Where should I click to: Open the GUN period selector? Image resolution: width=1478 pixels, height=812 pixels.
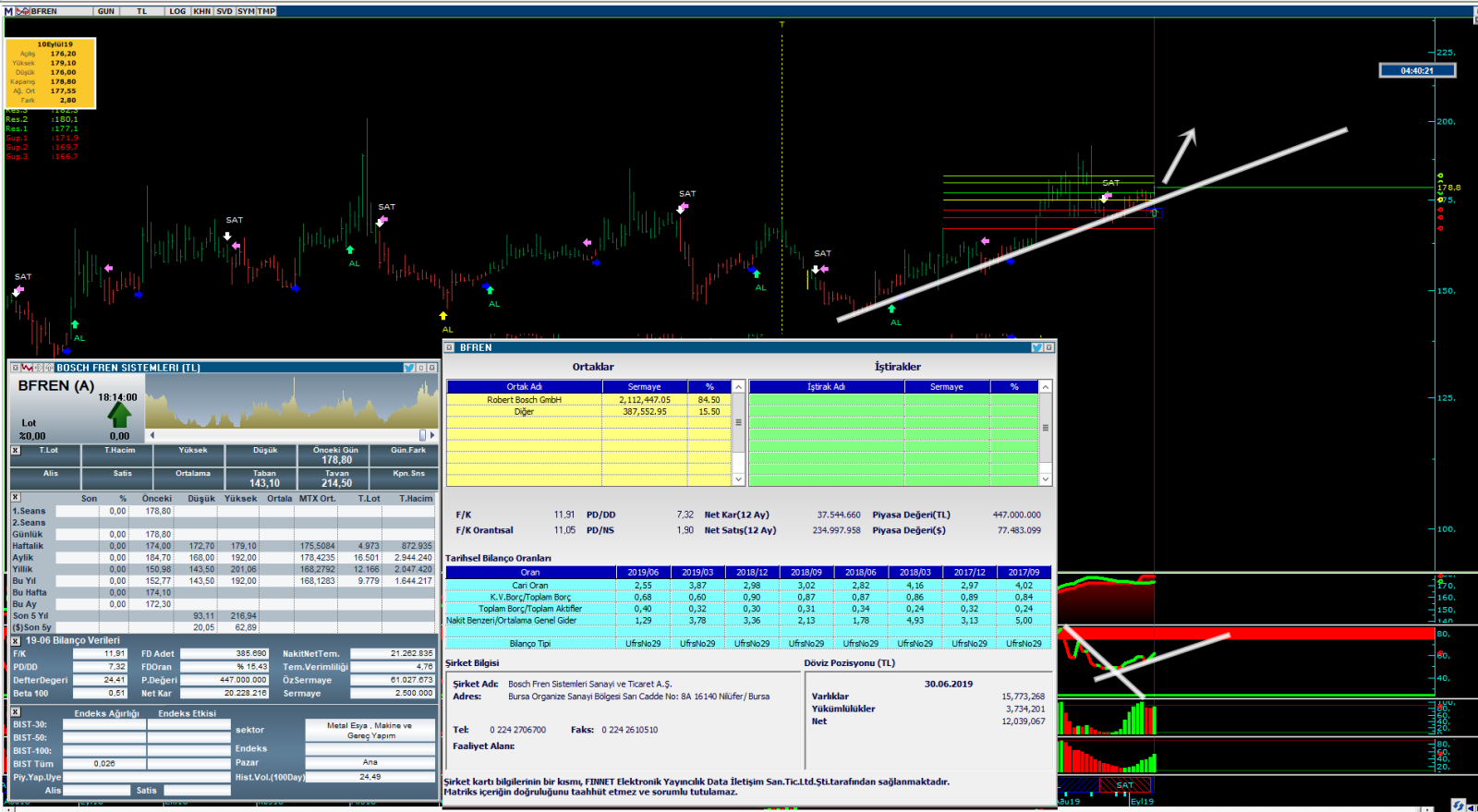[106, 11]
